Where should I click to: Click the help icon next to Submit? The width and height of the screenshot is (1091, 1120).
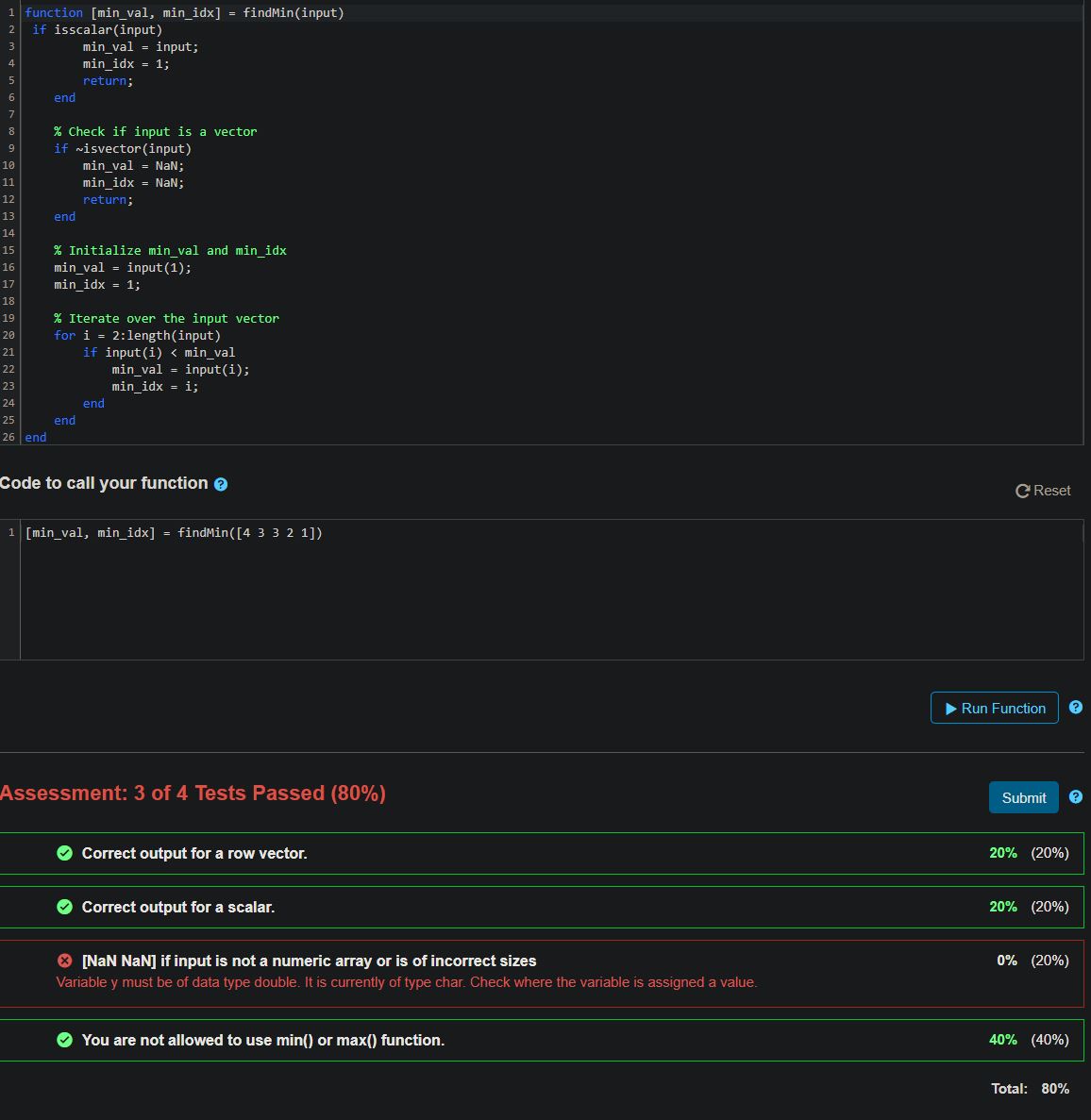pyautogui.click(x=1075, y=797)
